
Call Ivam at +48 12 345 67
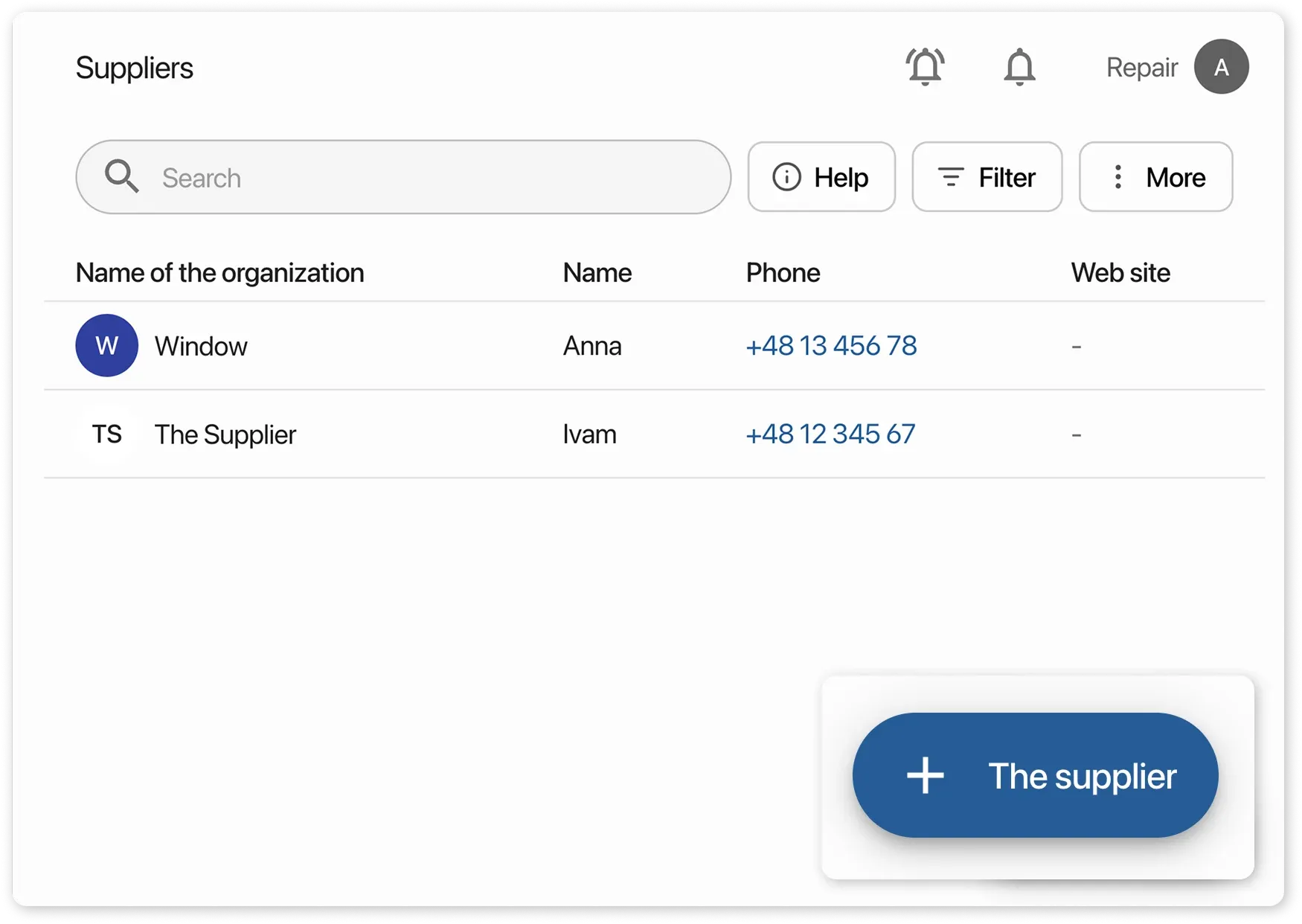point(830,434)
